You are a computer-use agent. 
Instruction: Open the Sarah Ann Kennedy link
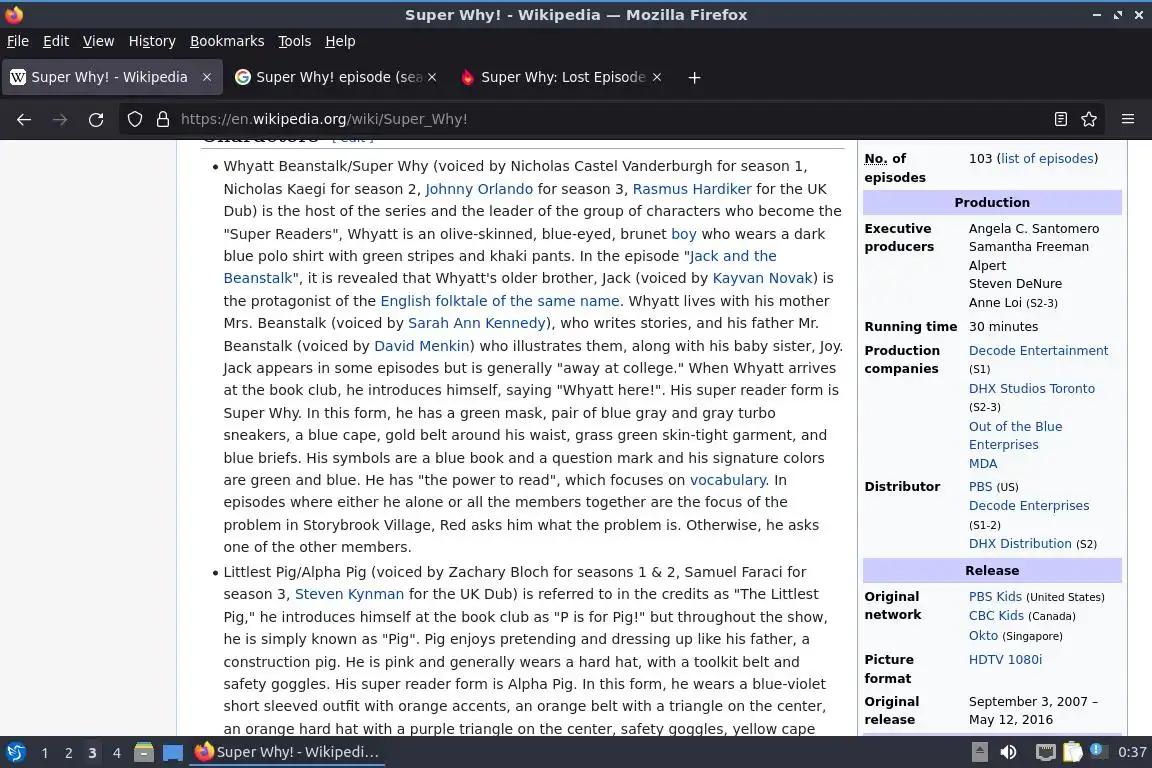[477, 323]
